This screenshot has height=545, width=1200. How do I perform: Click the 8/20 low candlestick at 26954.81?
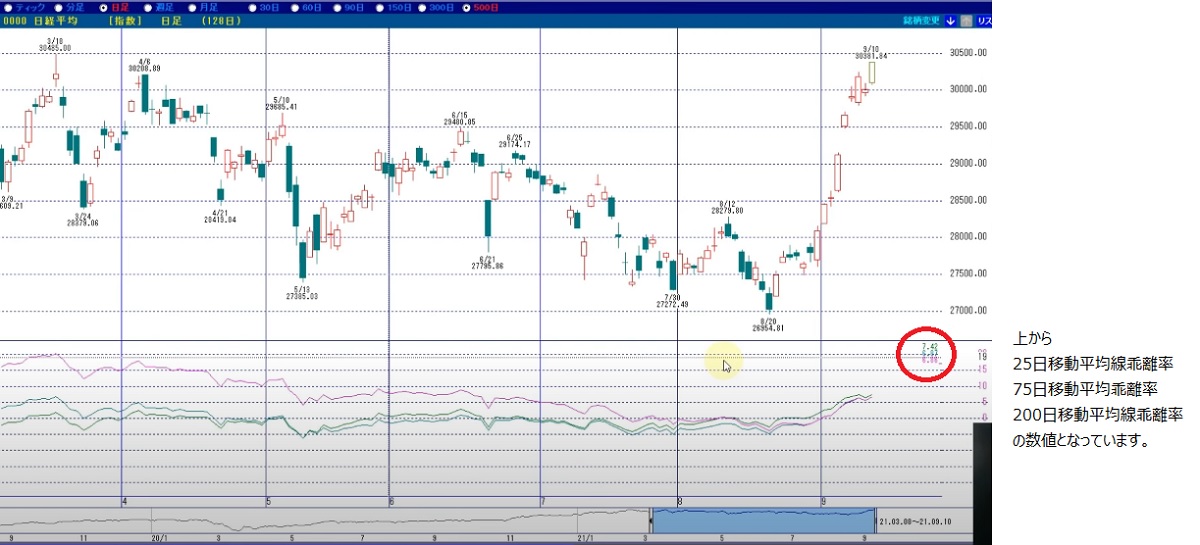[768, 300]
